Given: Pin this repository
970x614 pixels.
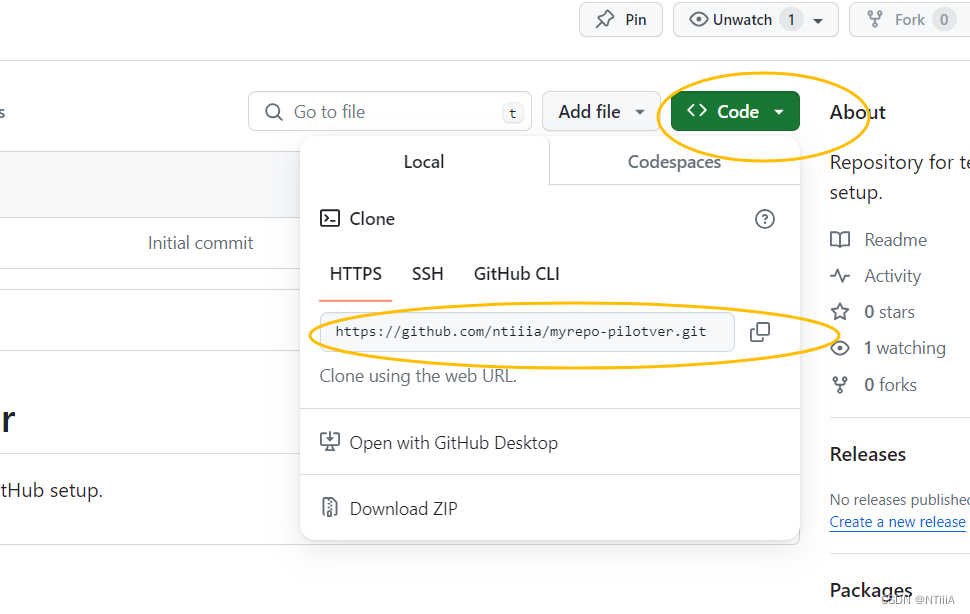Looking at the screenshot, I should coord(620,20).
